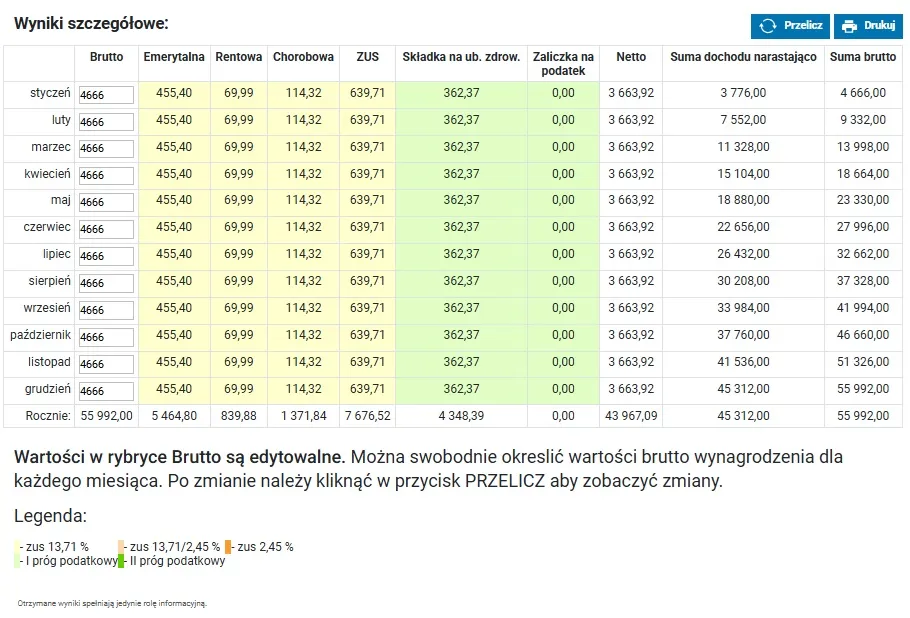
Task: Select the styczeń Brutto input field
Action: point(106,94)
